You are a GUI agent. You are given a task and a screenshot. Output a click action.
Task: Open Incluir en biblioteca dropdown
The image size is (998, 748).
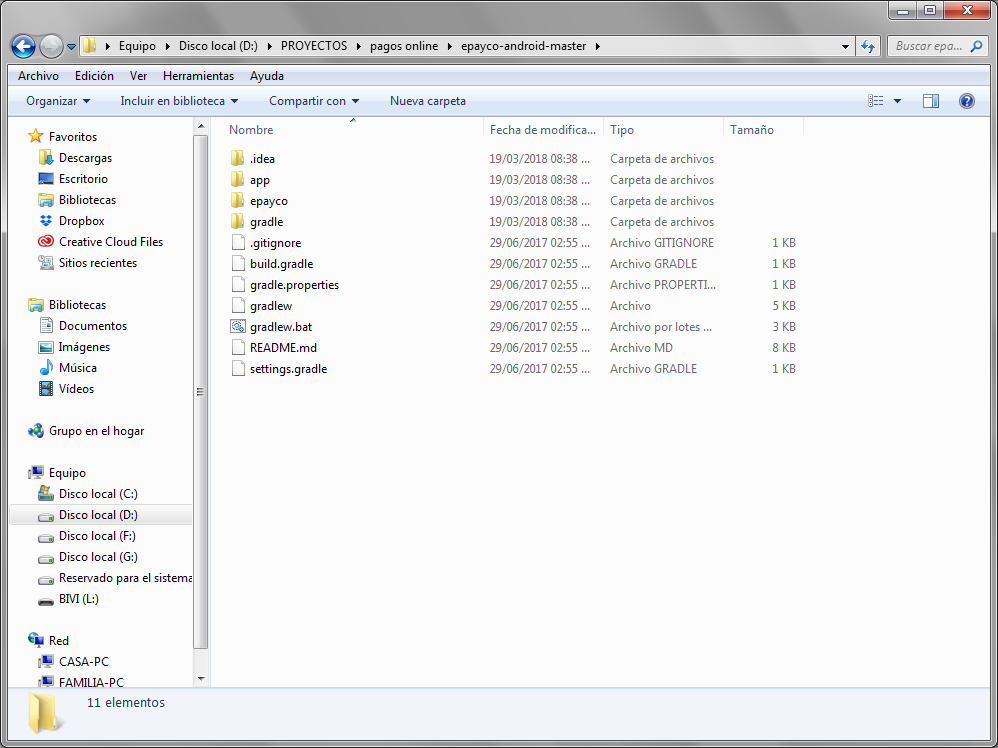click(x=179, y=101)
